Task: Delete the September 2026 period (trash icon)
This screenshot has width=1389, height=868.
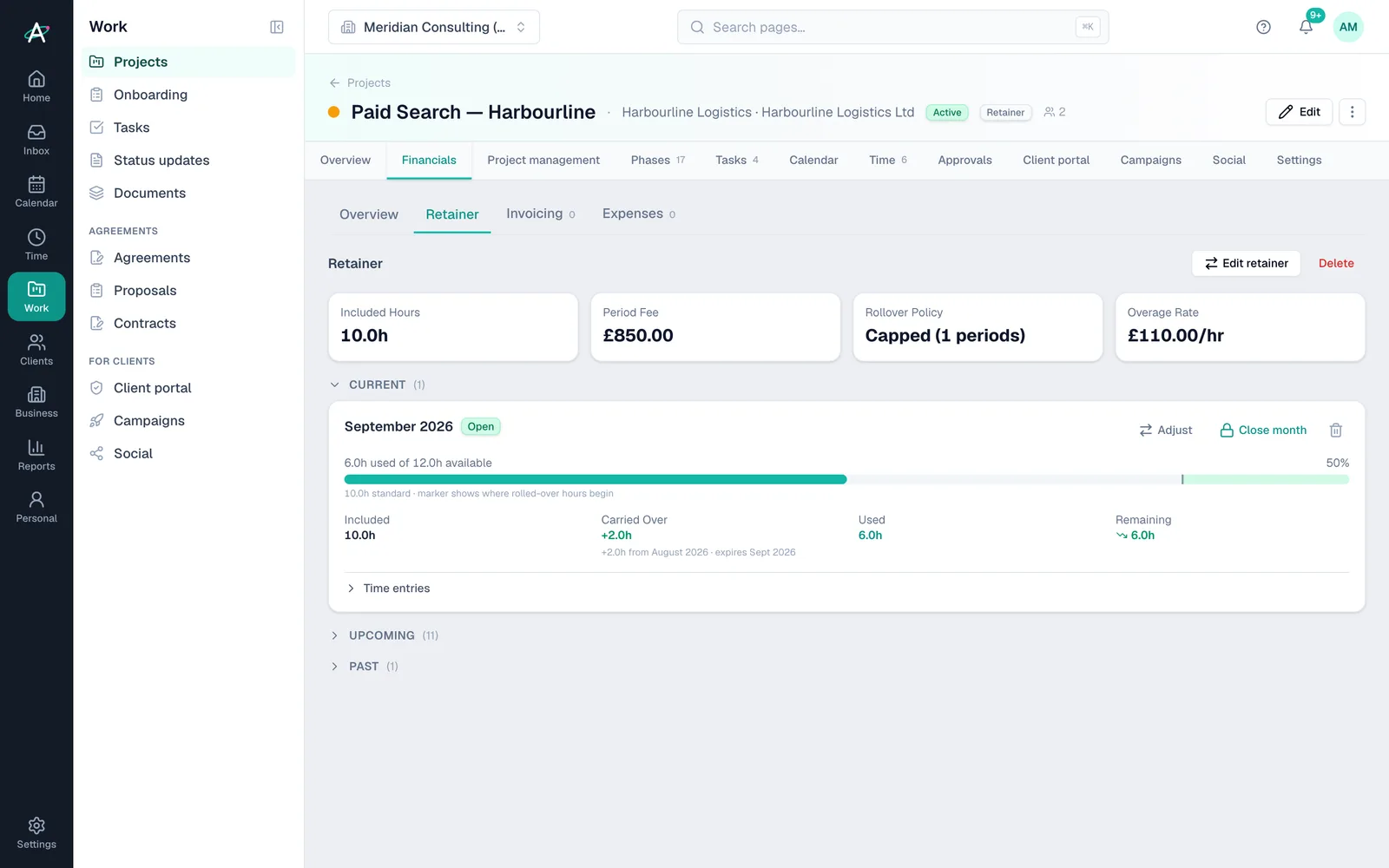Action: pyautogui.click(x=1336, y=430)
